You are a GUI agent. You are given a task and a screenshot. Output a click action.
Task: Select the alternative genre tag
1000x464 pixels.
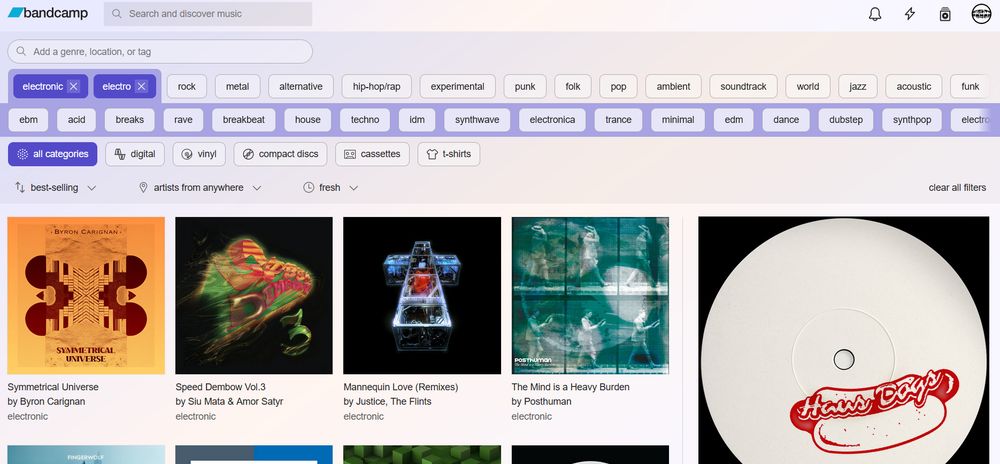click(x=301, y=87)
